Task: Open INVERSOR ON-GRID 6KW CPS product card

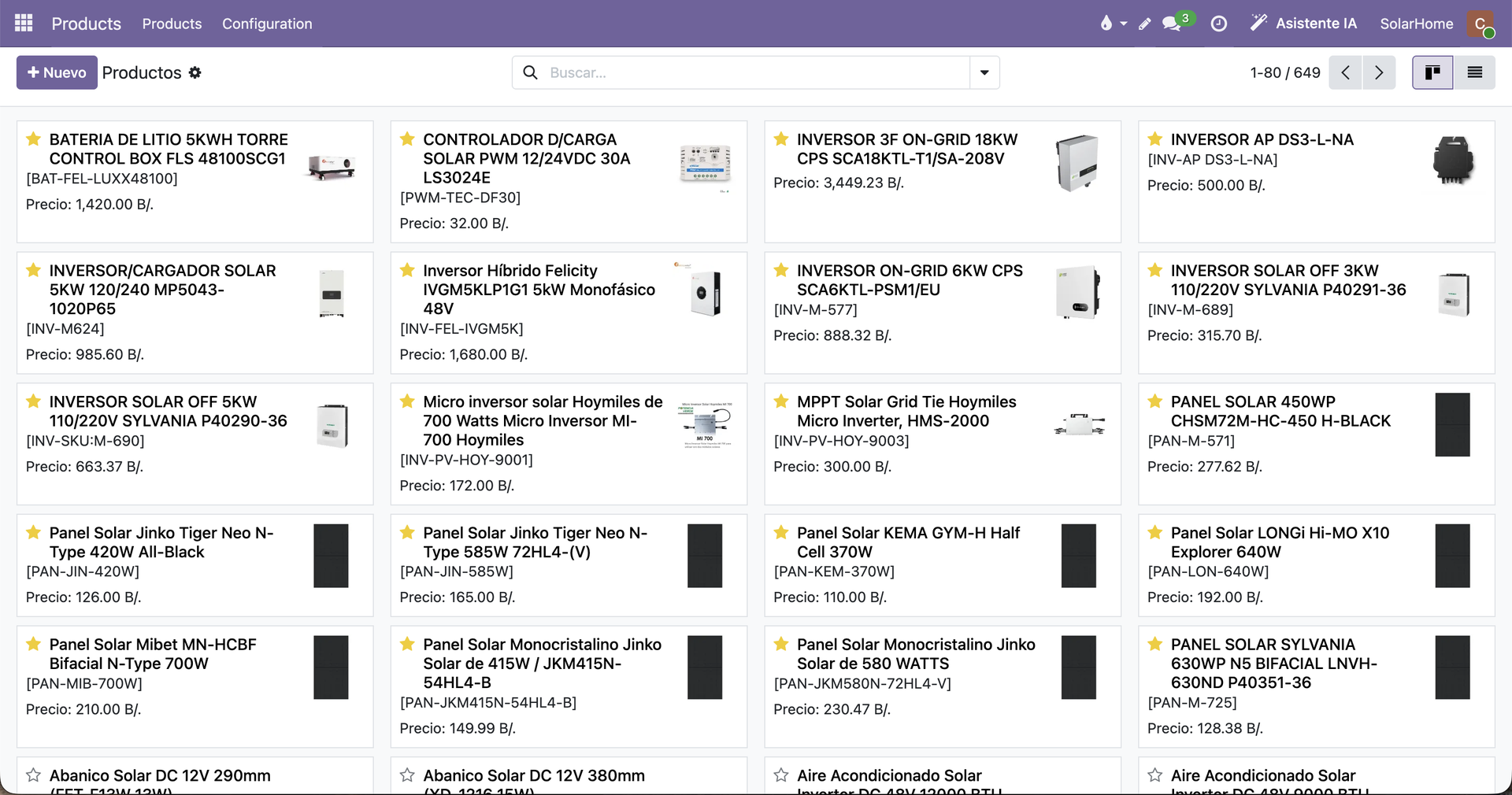Action: 943,312
